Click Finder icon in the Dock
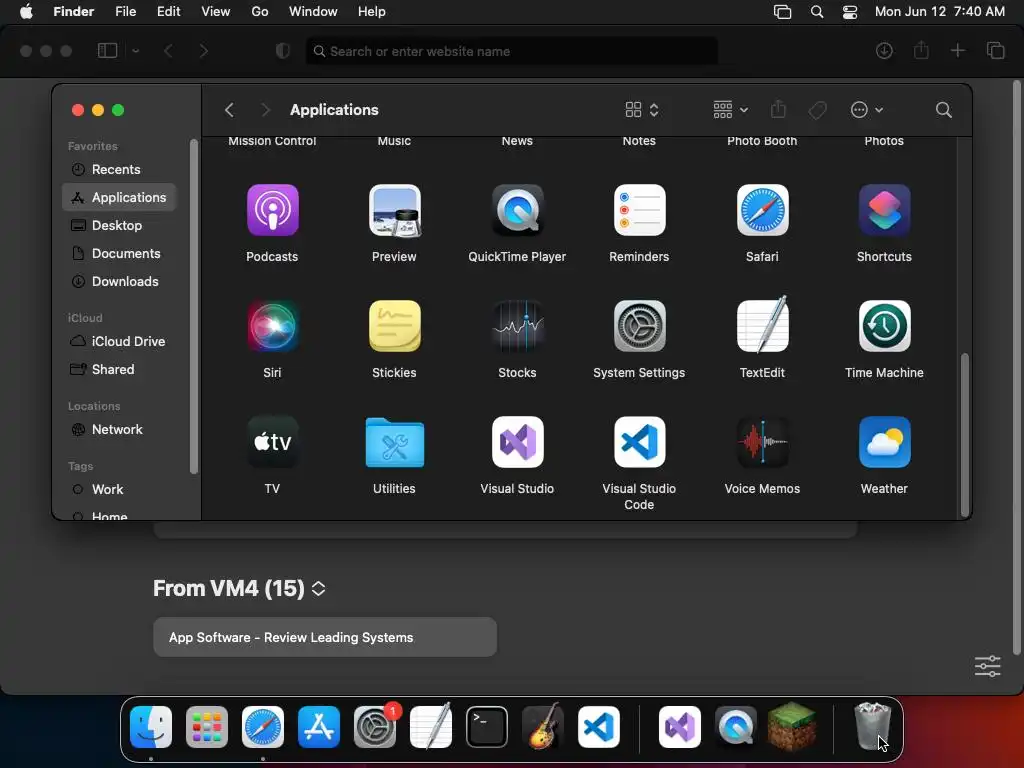1024x768 pixels. pyautogui.click(x=151, y=727)
